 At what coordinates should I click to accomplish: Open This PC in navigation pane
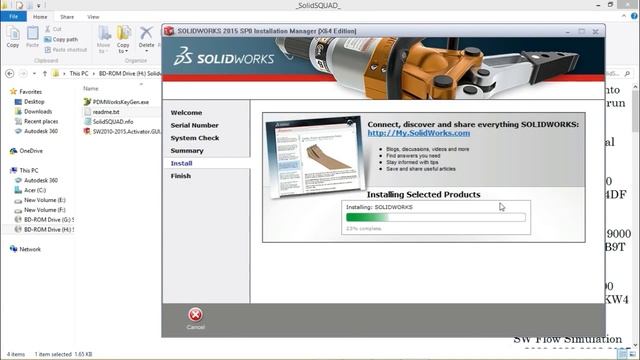[24, 170]
